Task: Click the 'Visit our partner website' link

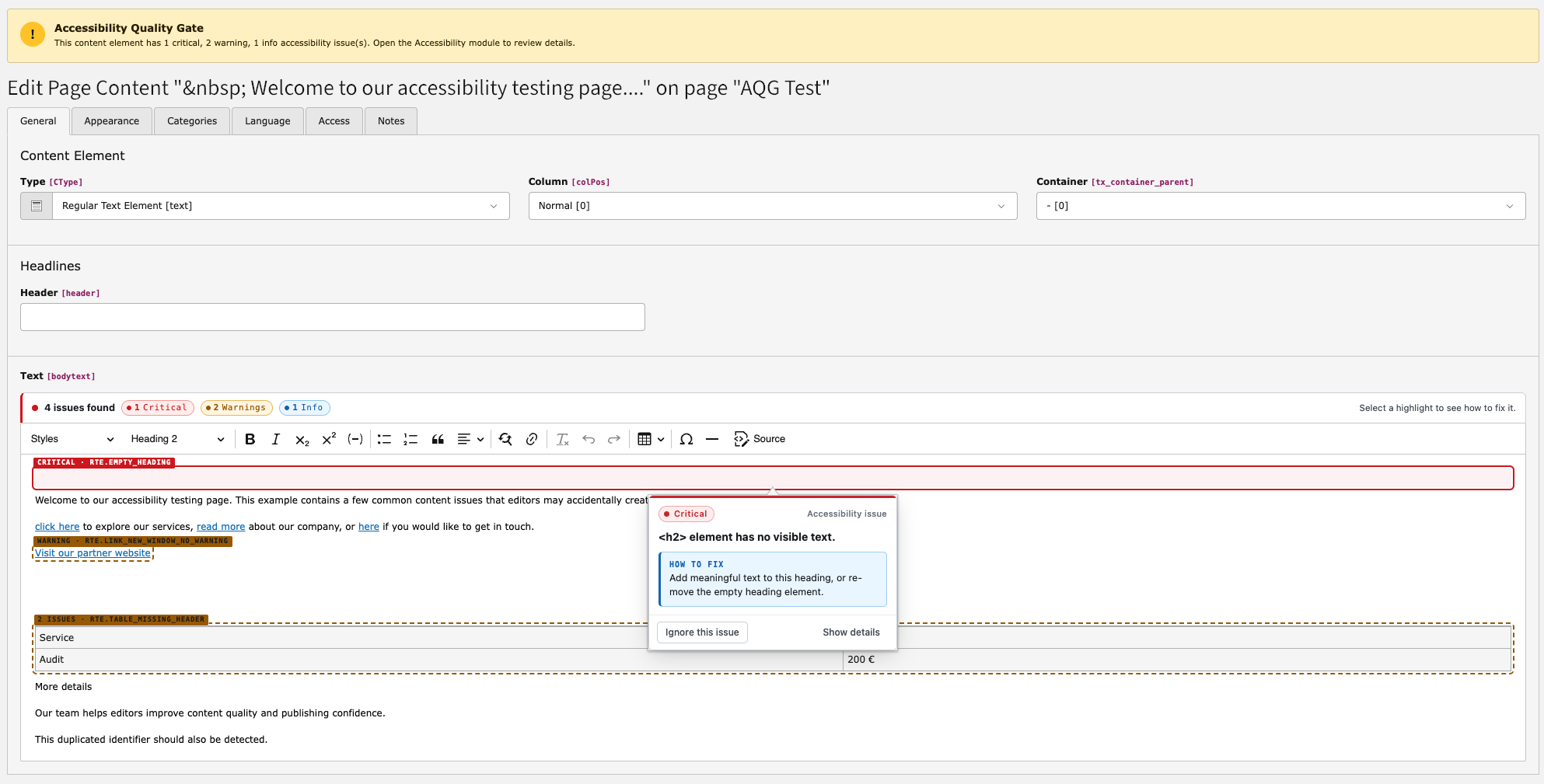Action: click(x=93, y=553)
